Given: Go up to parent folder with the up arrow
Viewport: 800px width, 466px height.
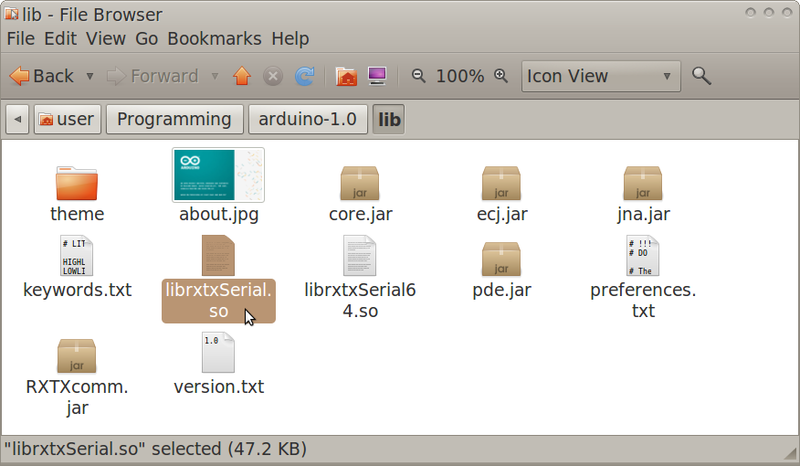Looking at the screenshot, I should click(x=242, y=77).
